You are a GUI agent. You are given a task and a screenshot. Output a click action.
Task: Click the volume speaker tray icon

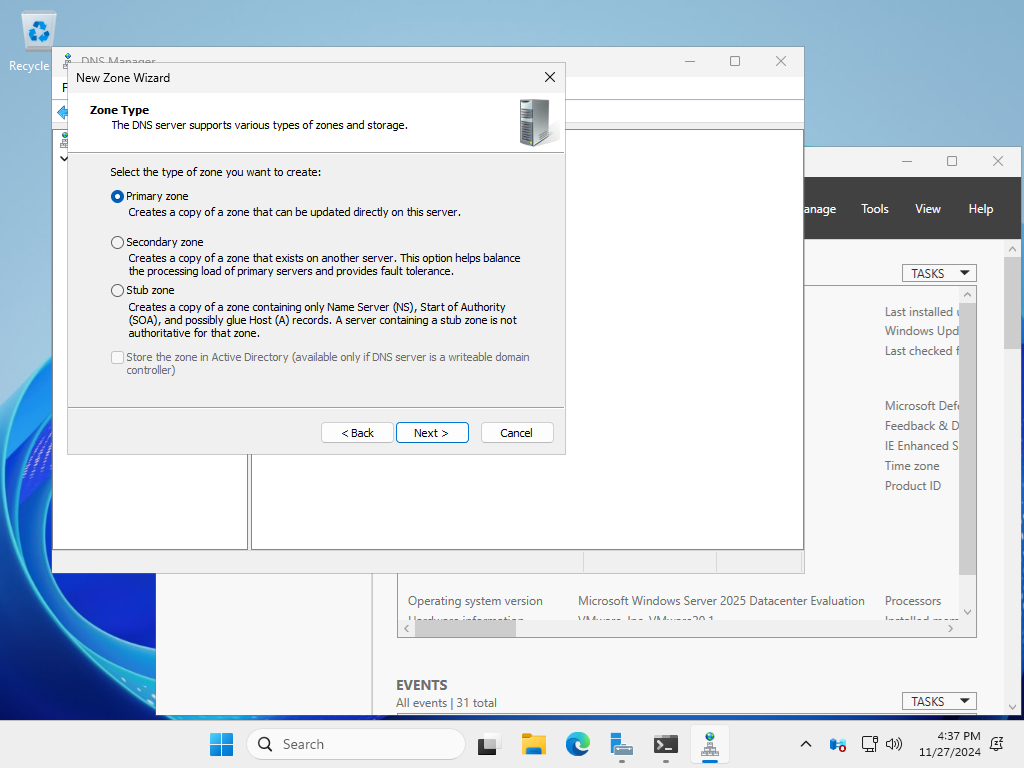pos(893,744)
